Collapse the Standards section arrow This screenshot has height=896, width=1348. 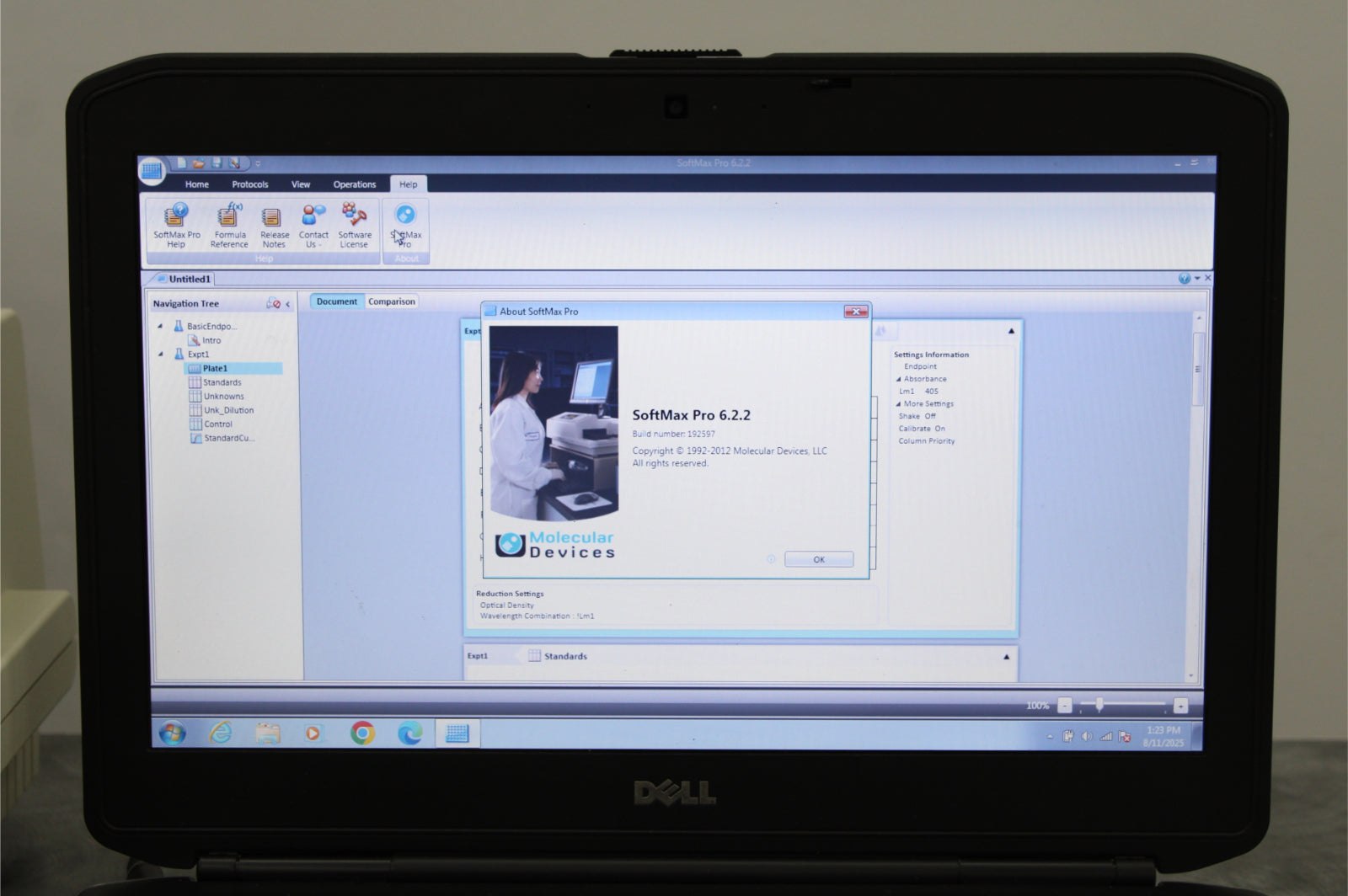click(x=1006, y=657)
